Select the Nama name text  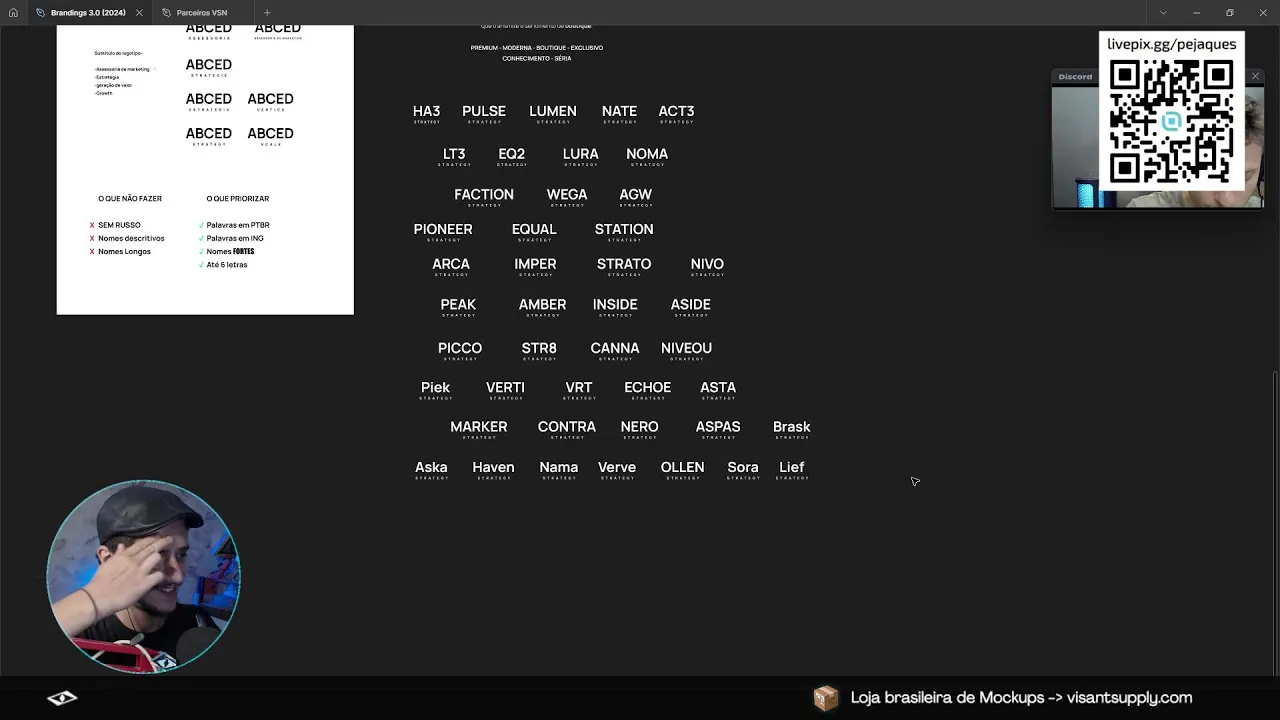coord(559,467)
